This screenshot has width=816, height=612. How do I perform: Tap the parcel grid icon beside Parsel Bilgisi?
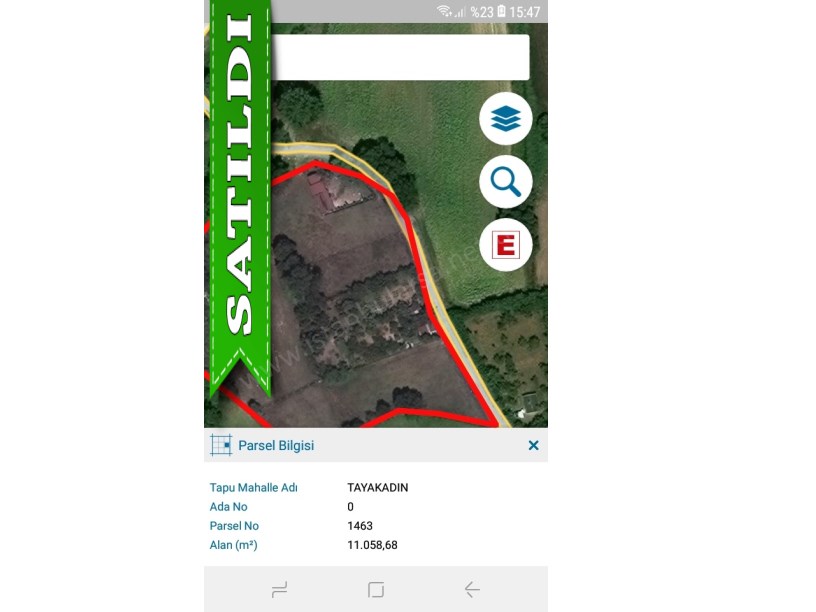coord(221,445)
